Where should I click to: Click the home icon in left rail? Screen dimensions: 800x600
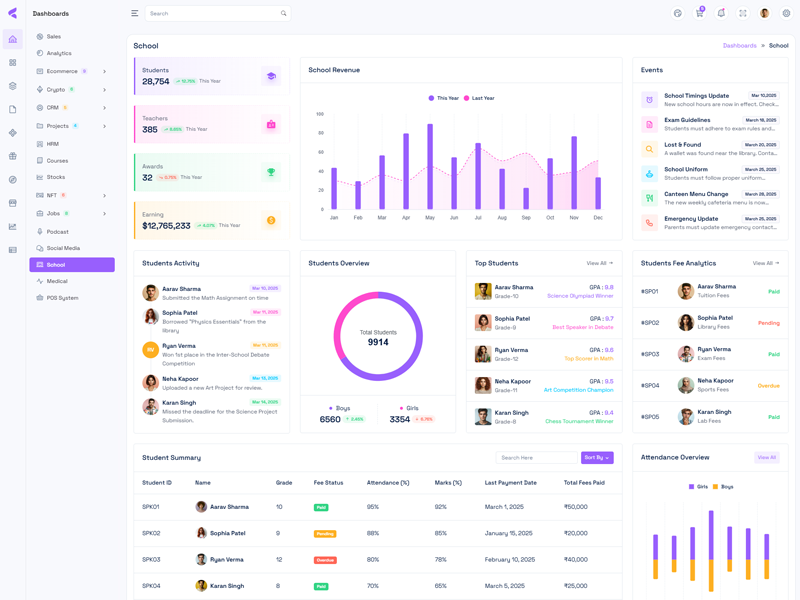[13, 40]
